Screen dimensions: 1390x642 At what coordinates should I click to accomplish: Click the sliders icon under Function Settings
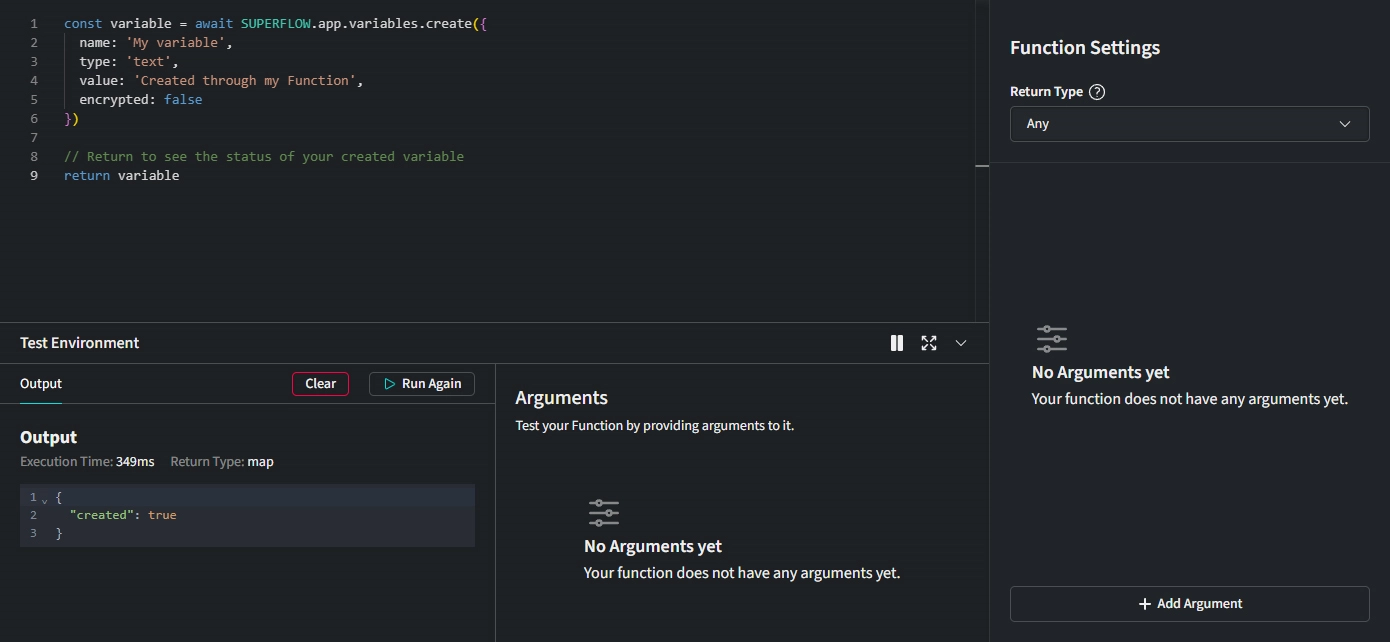pyautogui.click(x=1052, y=339)
